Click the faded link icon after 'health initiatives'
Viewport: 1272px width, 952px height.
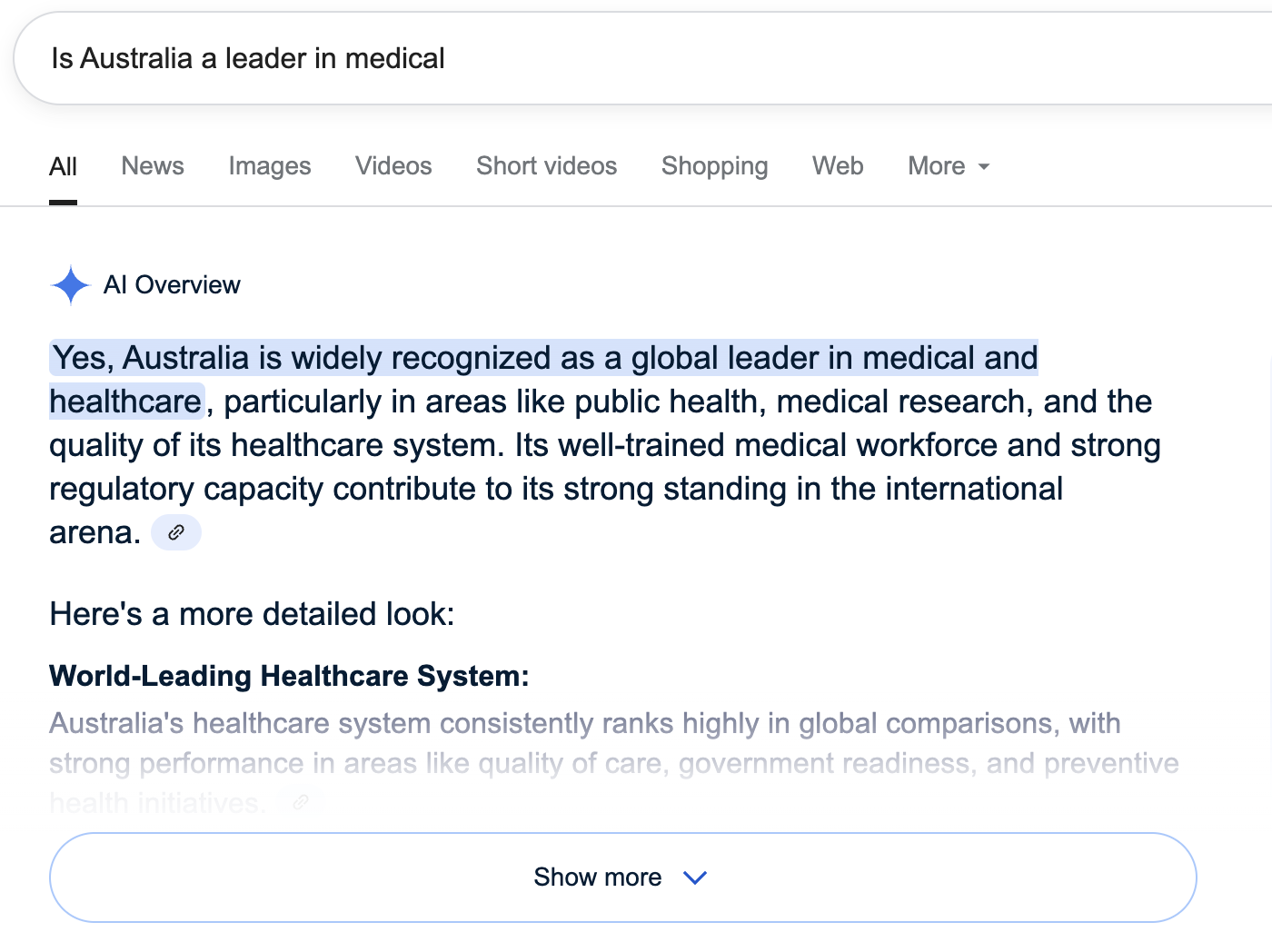click(x=301, y=802)
